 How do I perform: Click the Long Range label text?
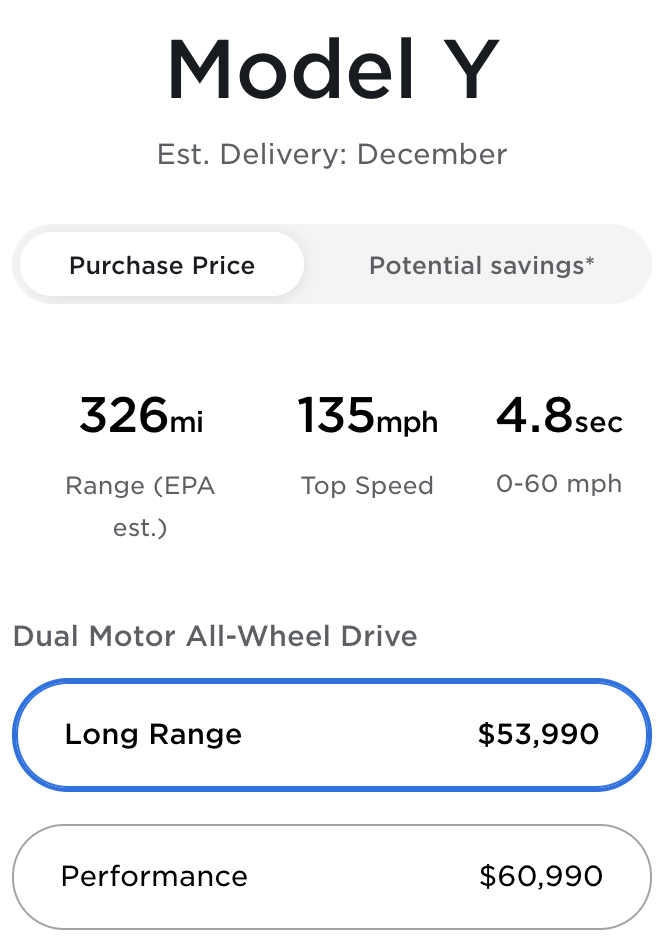coord(153,735)
